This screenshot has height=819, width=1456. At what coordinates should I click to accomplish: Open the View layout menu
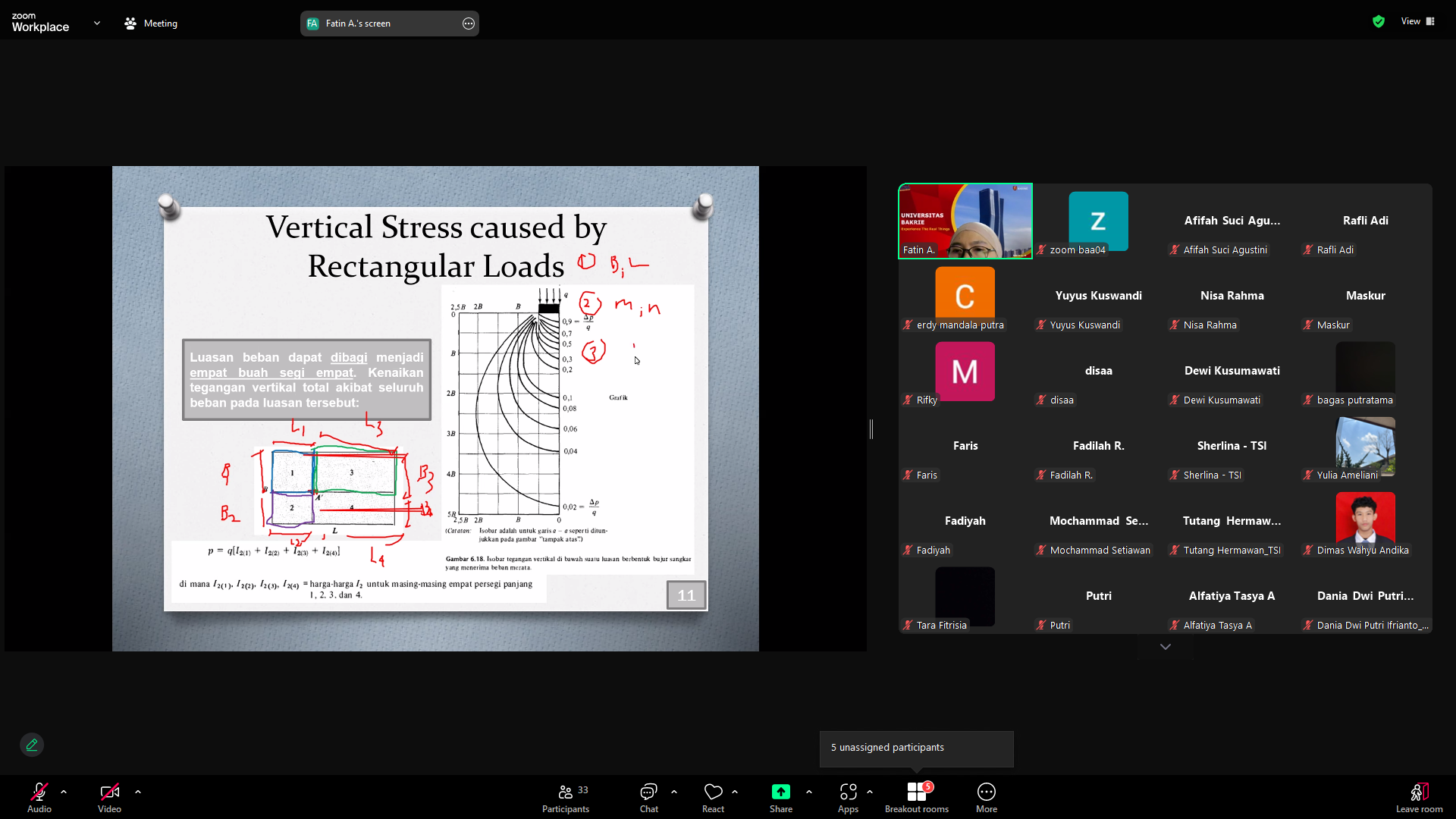click(1418, 21)
